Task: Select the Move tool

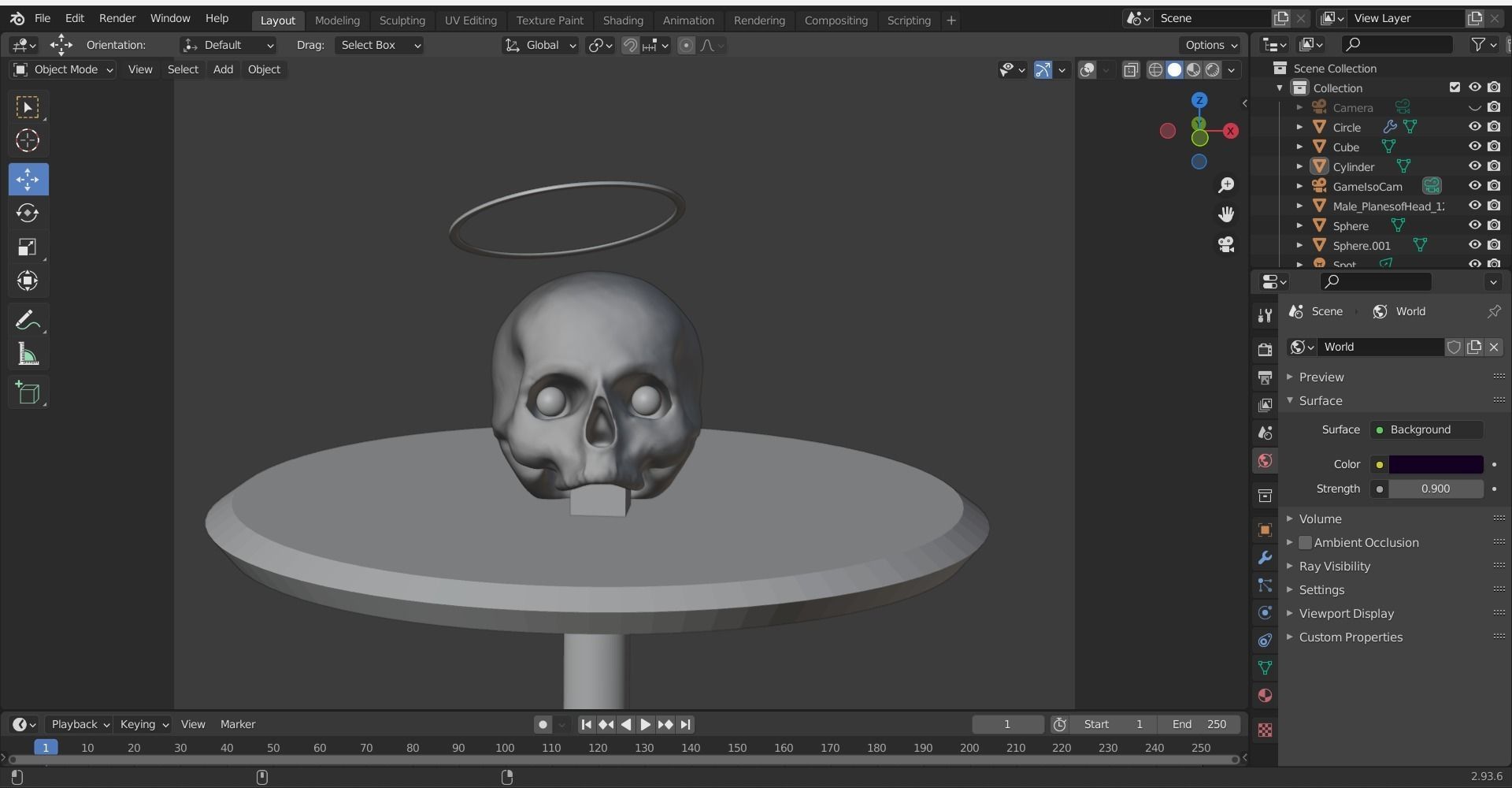Action: click(28, 179)
